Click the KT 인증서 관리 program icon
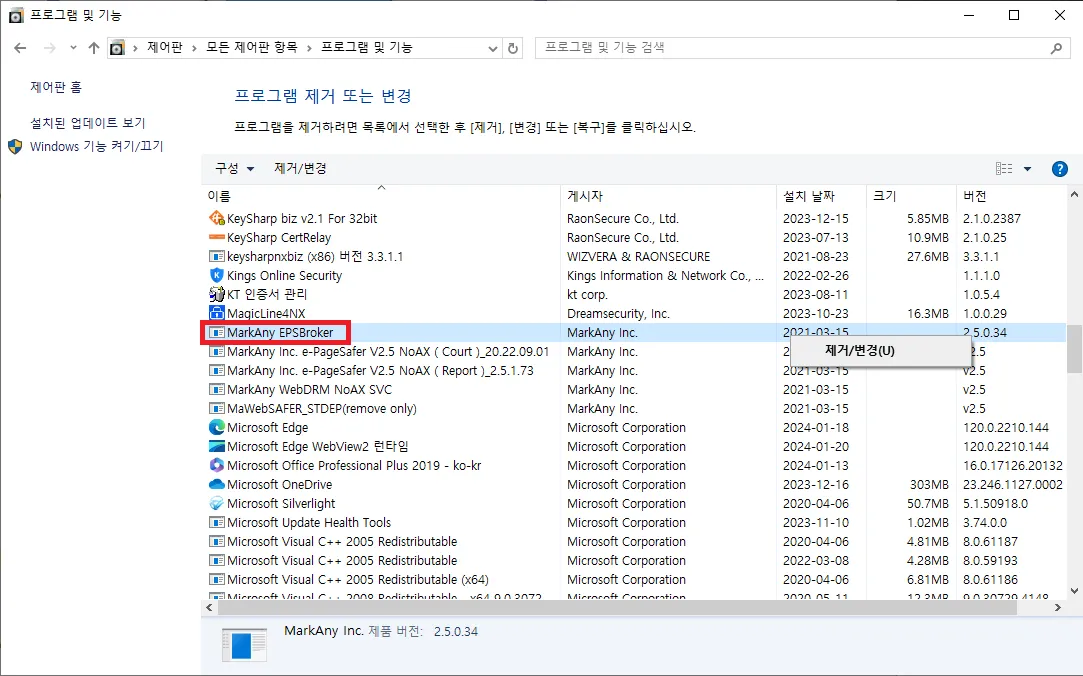 click(x=216, y=294)
